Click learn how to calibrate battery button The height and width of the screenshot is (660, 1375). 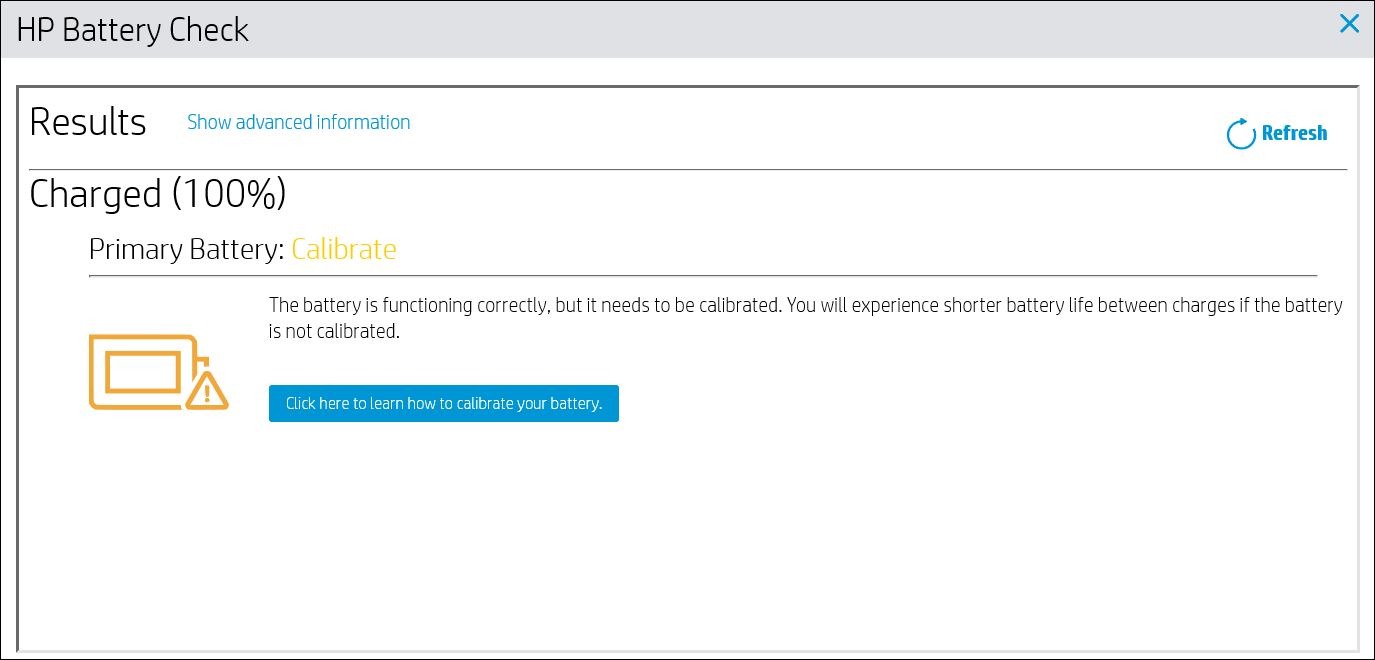click(x=444, y=404)
